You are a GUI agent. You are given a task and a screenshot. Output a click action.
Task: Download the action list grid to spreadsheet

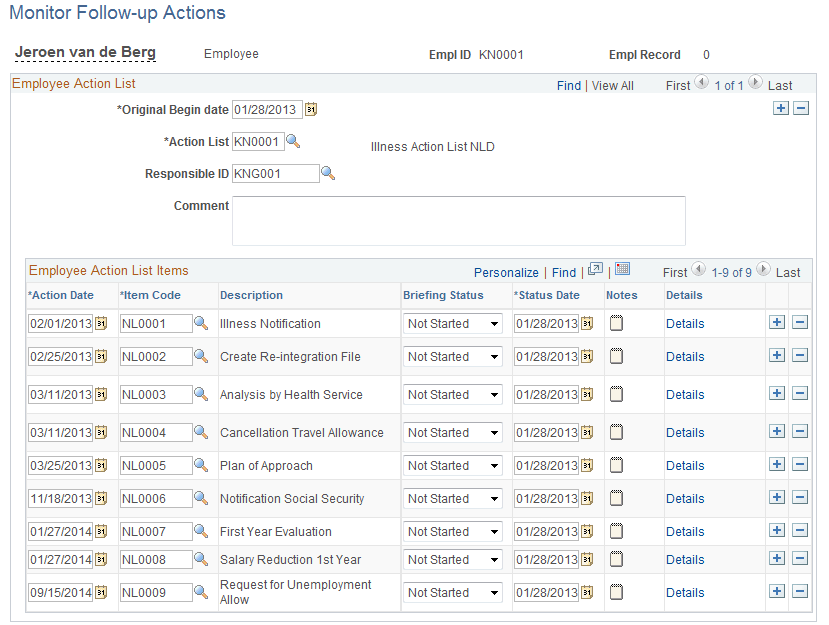(x=622, y=271)
